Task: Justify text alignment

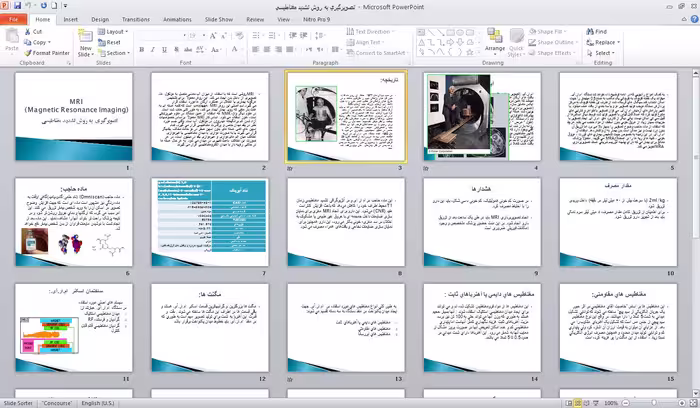Action: coord(290,50)
